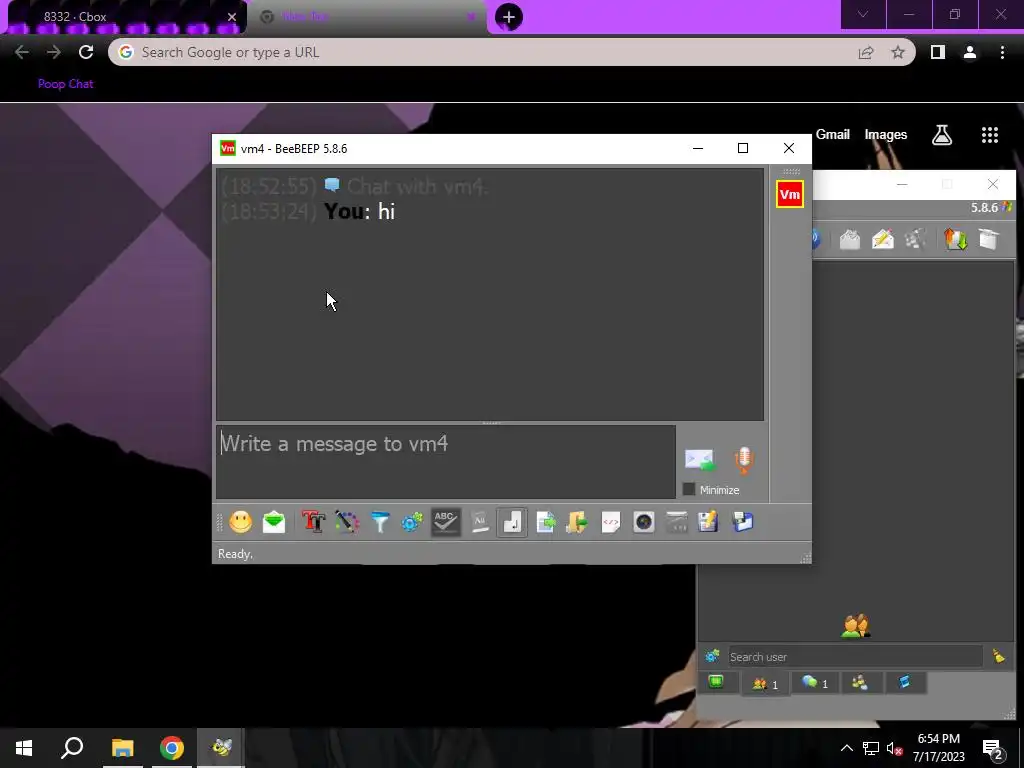1024x768 pixels.
Task: Click the colorful version icon beside 5.8.6
Action: tap(1006, 207)
